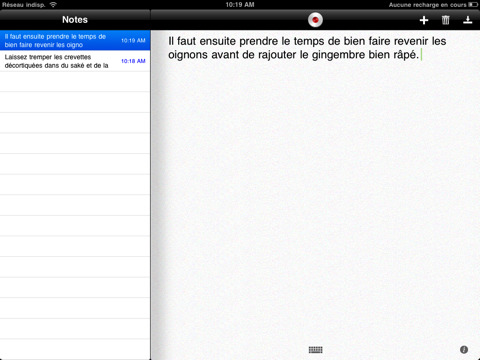Select note "Il faut ensuite prendre le temps"
The width and height of the screenshot is (480, 360).
click(75, 40)
